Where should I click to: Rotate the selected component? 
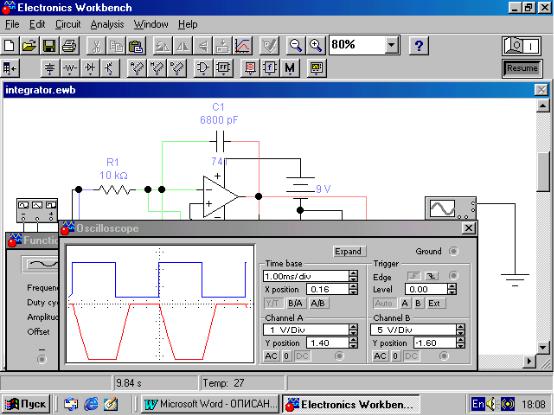pyautogui.click(x=163, y=46)
